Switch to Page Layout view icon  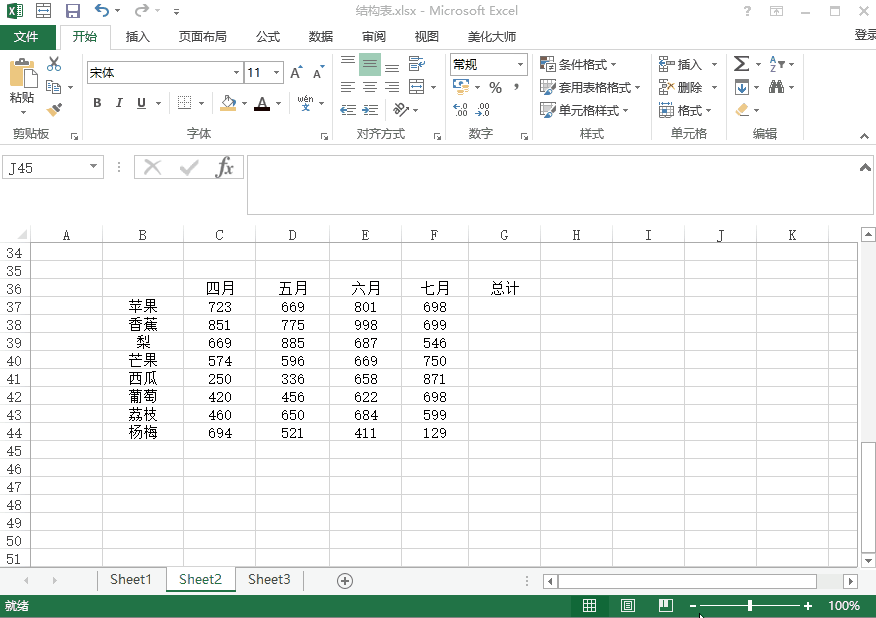click(x=627, y=605)
